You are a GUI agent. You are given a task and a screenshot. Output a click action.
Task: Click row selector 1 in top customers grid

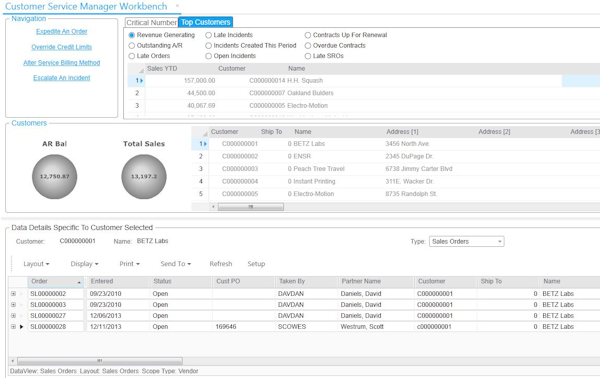click(137, 81)
